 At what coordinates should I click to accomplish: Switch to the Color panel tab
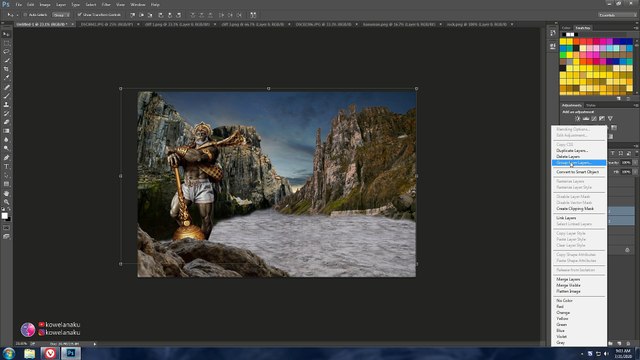point(566,28)
